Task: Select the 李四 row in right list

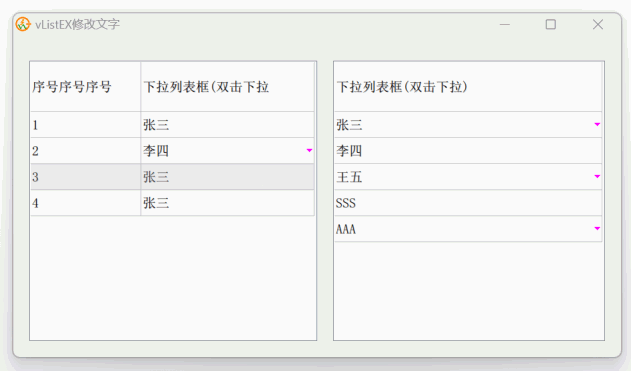Action: (468, 151)
